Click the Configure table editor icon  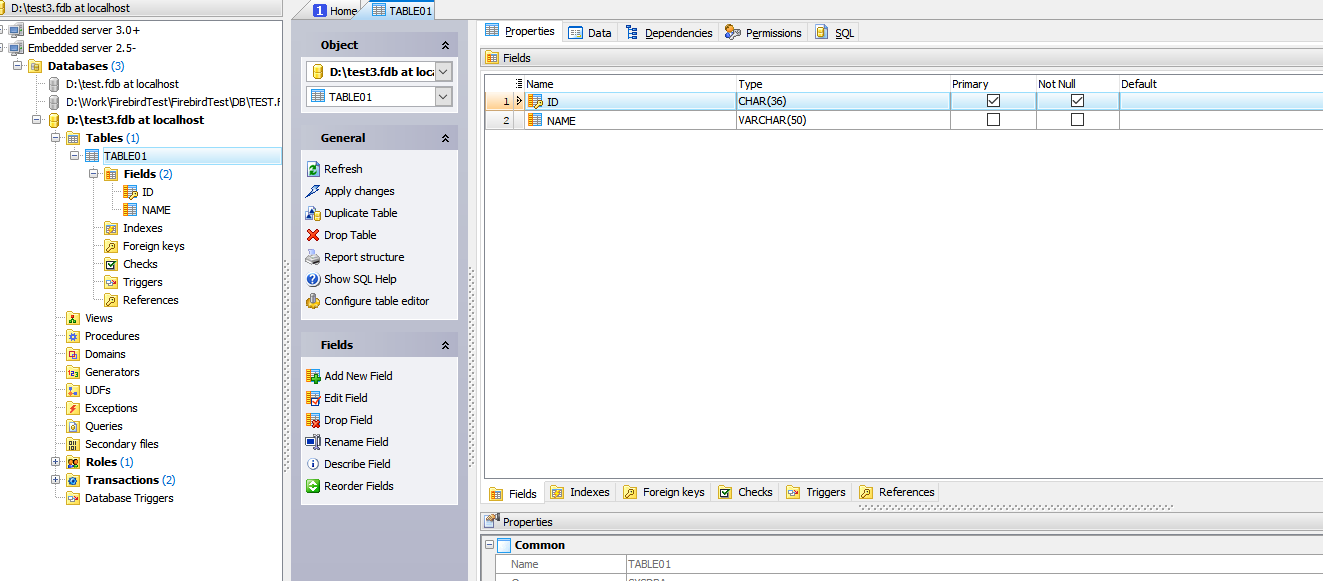point(313,301)
